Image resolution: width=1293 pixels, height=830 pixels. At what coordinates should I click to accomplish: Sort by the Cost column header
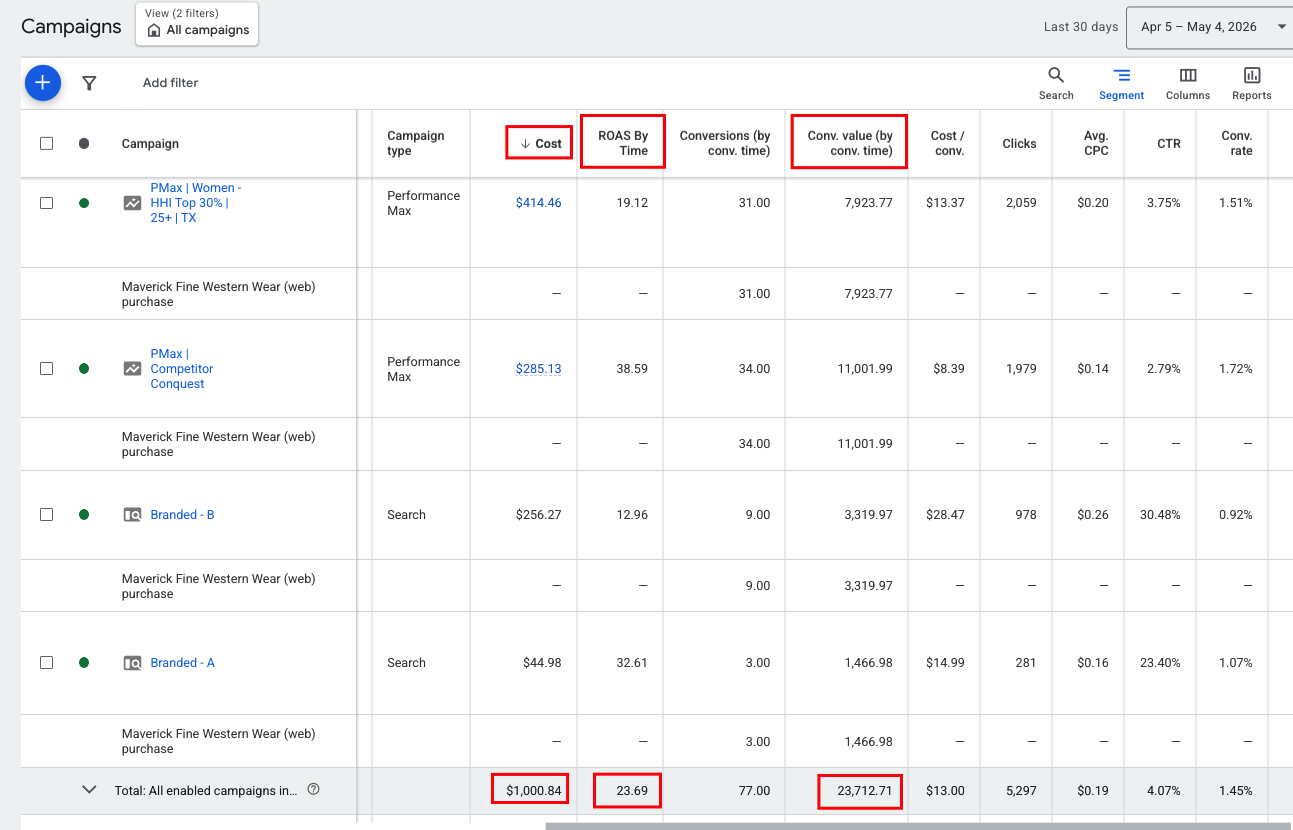(x=540, y=143)
